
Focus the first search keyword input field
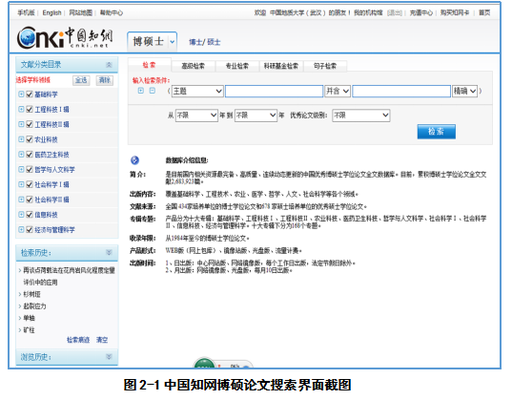[x=274, y=91]
